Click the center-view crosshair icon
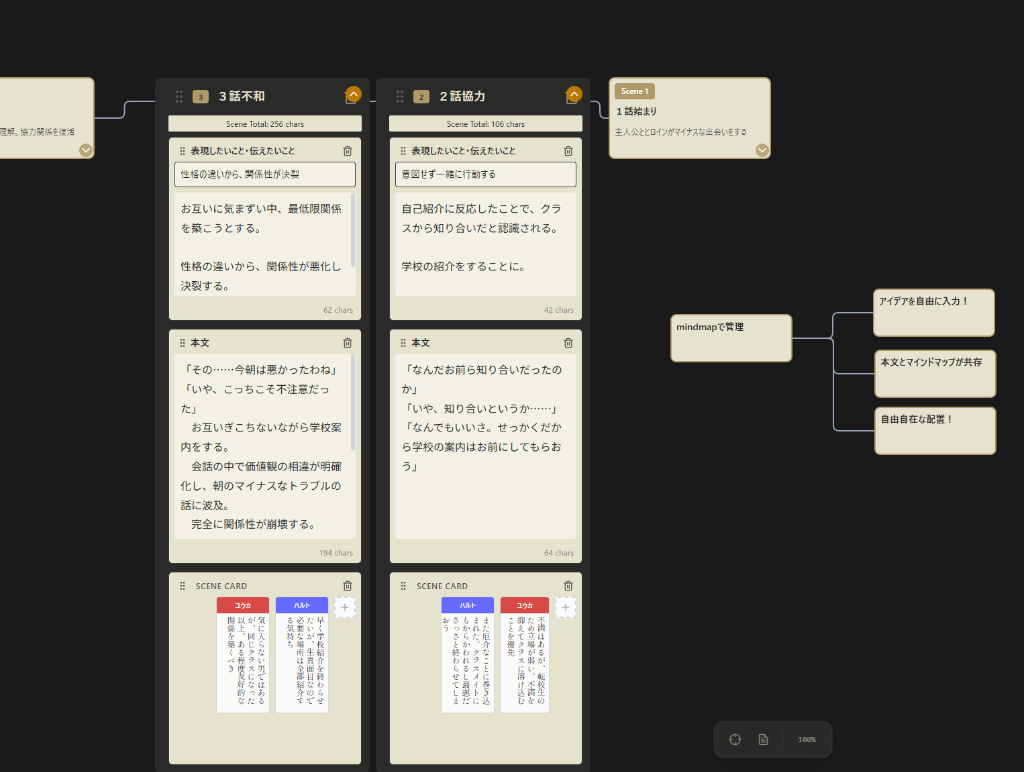 pos(735,739)
